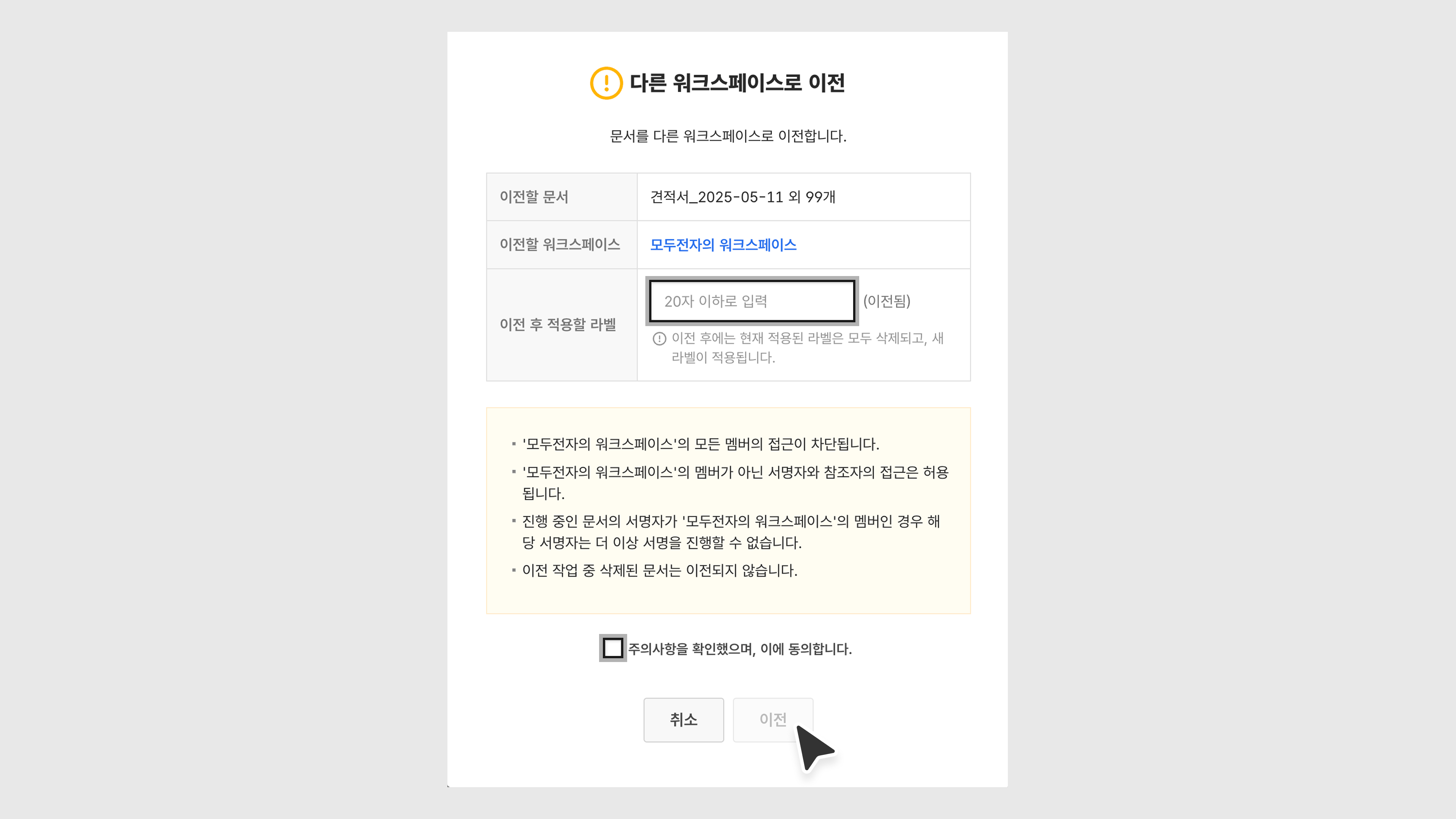Image resolution: width=1456 pixels, height=819 pixels.
Task: Check the 주의사항 agreement checkbox
Action: click(x=613, y=648)
